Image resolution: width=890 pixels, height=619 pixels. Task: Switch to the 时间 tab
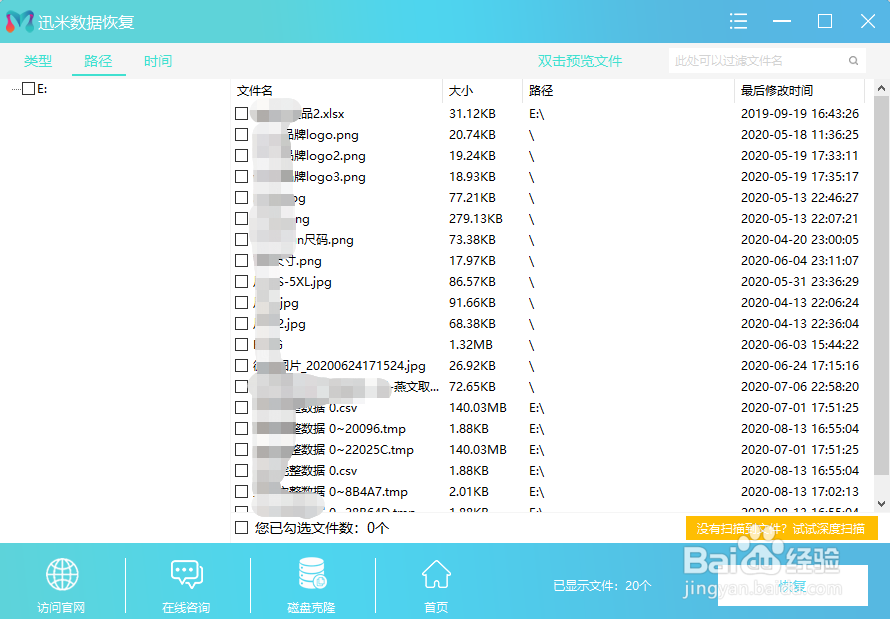157,60
